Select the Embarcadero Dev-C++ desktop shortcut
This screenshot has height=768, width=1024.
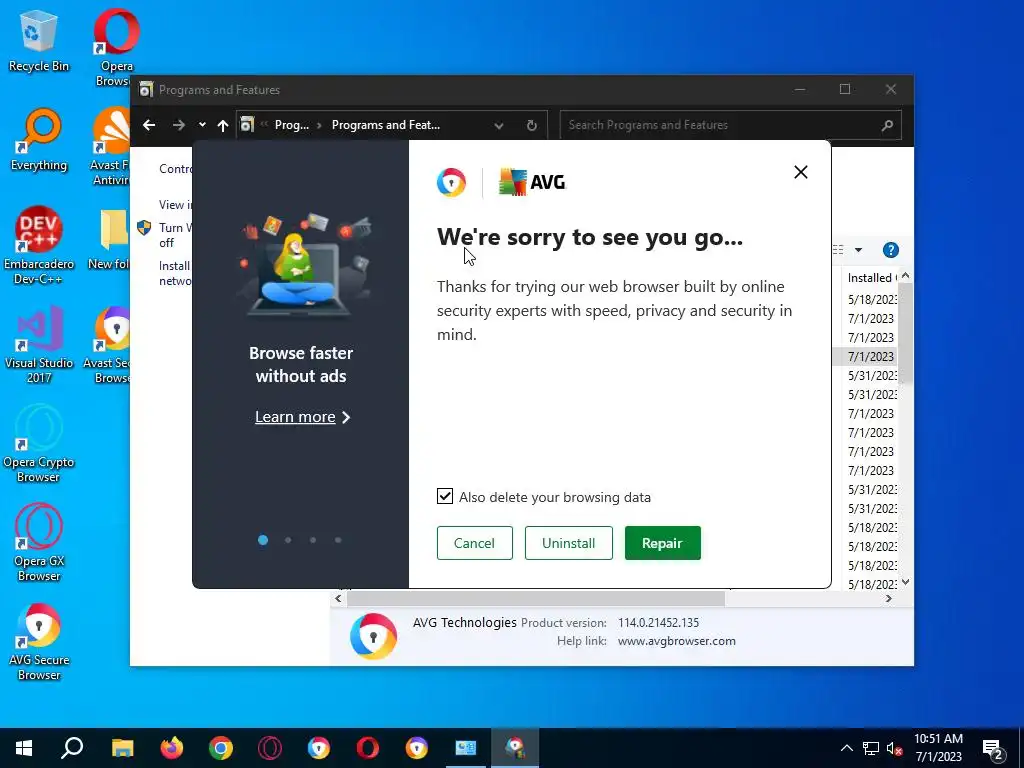(x=39, y=246)
